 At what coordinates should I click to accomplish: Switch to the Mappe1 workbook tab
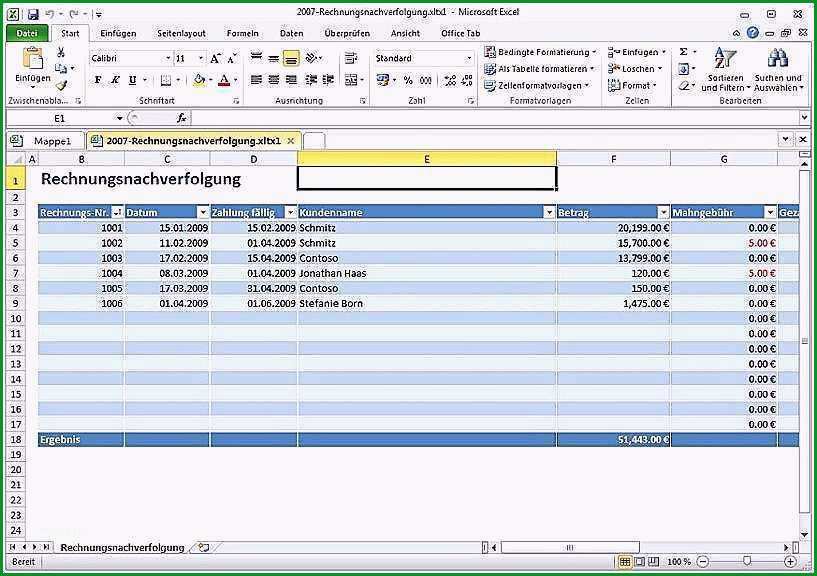click(45, 141)
